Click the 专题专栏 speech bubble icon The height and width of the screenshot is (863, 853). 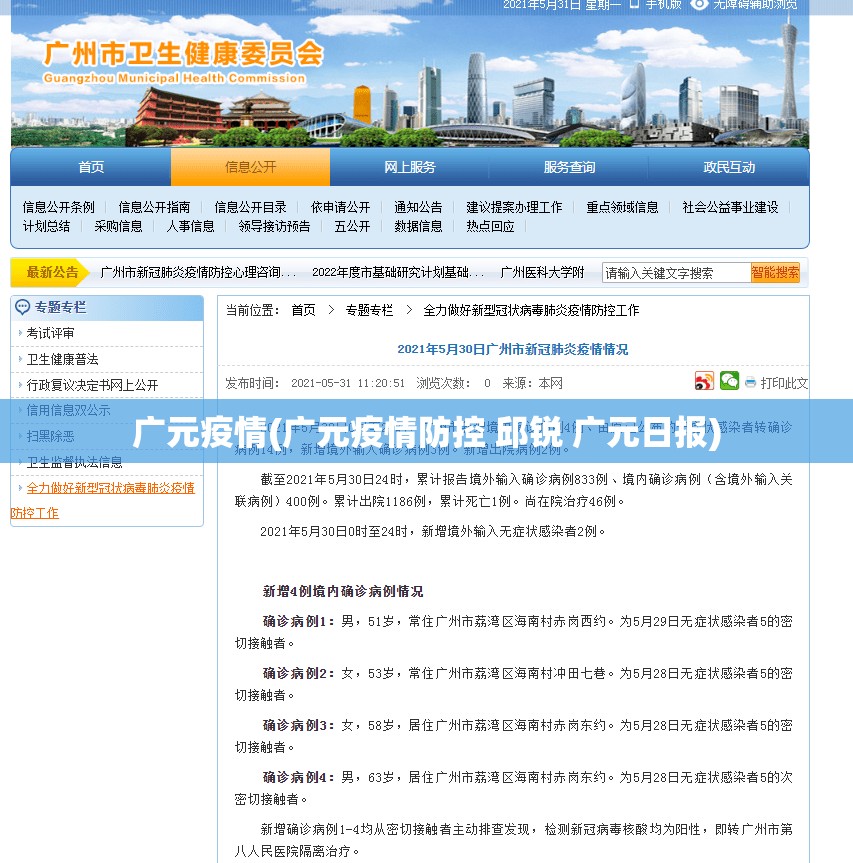tap(23, 307)
